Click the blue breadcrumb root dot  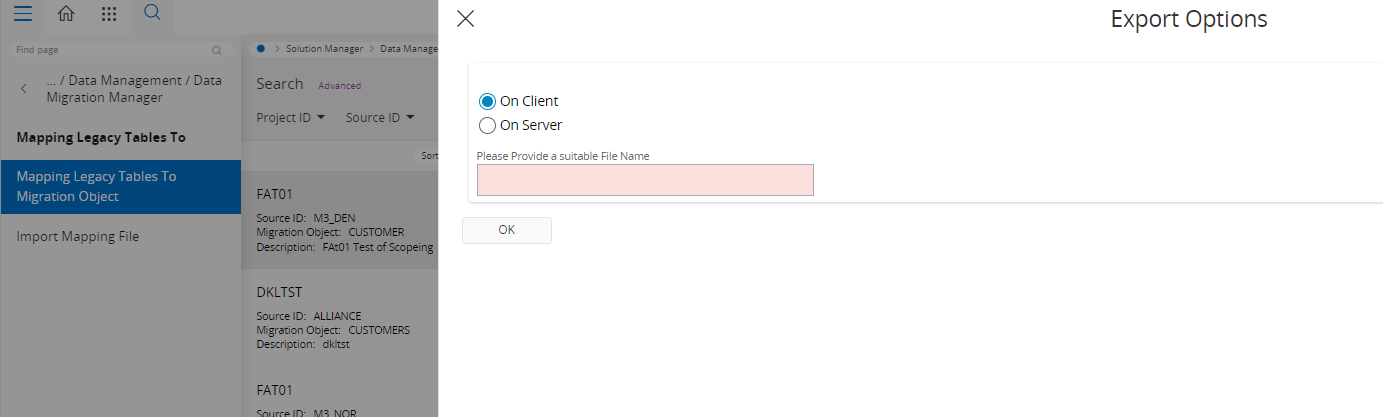coord(261,48)
